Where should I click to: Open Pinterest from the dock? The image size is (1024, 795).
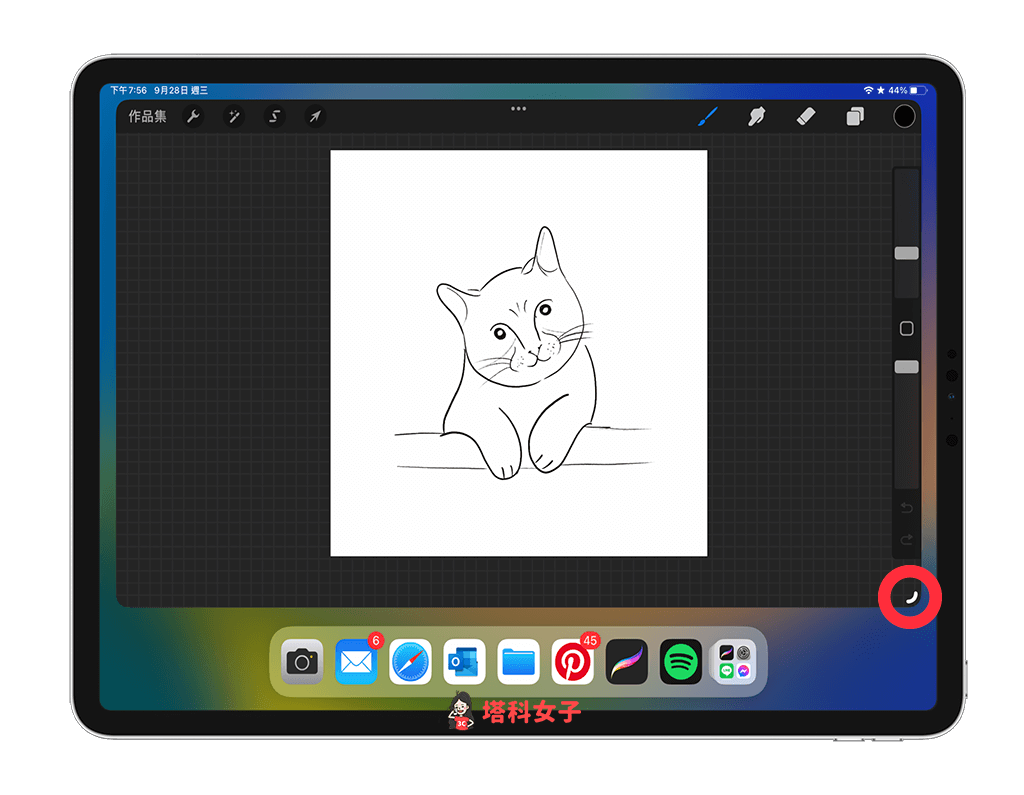pos(573,662)
